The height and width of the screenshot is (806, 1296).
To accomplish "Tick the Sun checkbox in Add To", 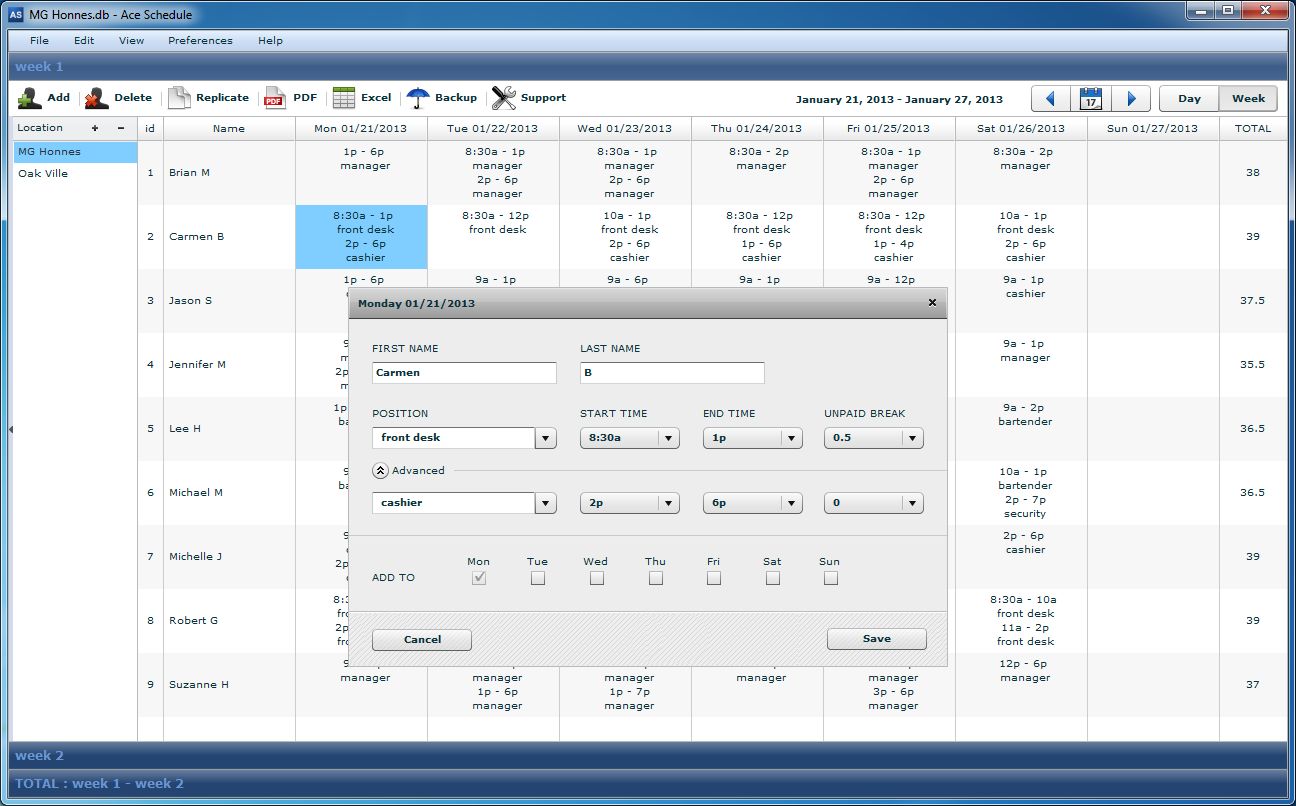I will coord(831,578).
